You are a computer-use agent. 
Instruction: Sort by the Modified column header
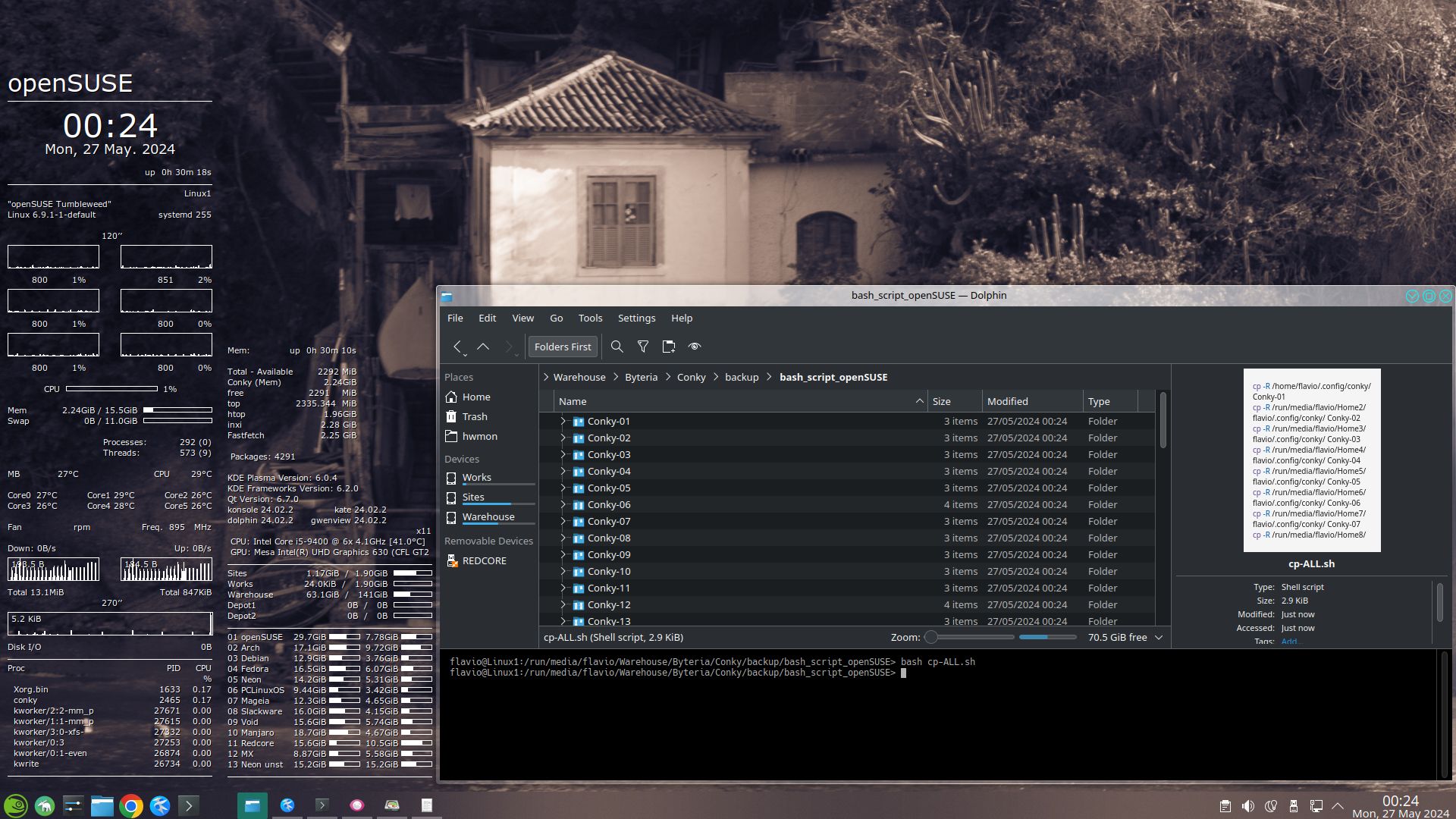click(x=1033, y=401)
